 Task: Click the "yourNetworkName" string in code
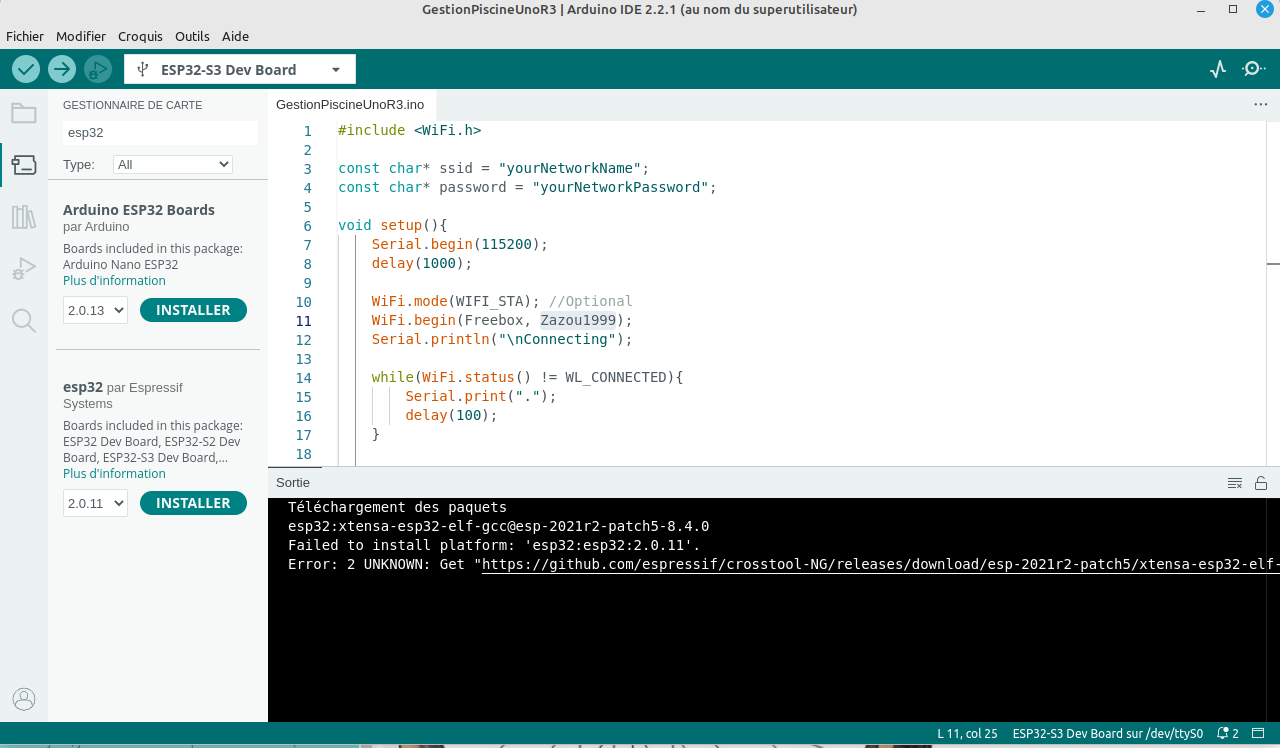point(570,169)
